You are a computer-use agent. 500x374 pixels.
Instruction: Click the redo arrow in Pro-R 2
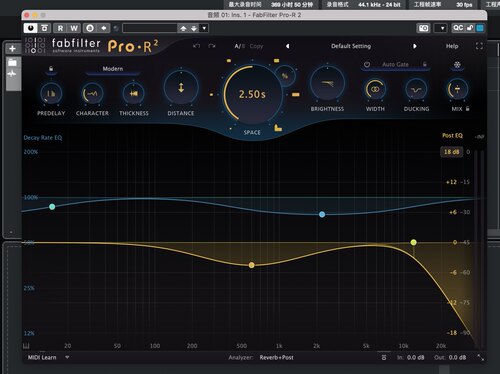click(212, 46)
